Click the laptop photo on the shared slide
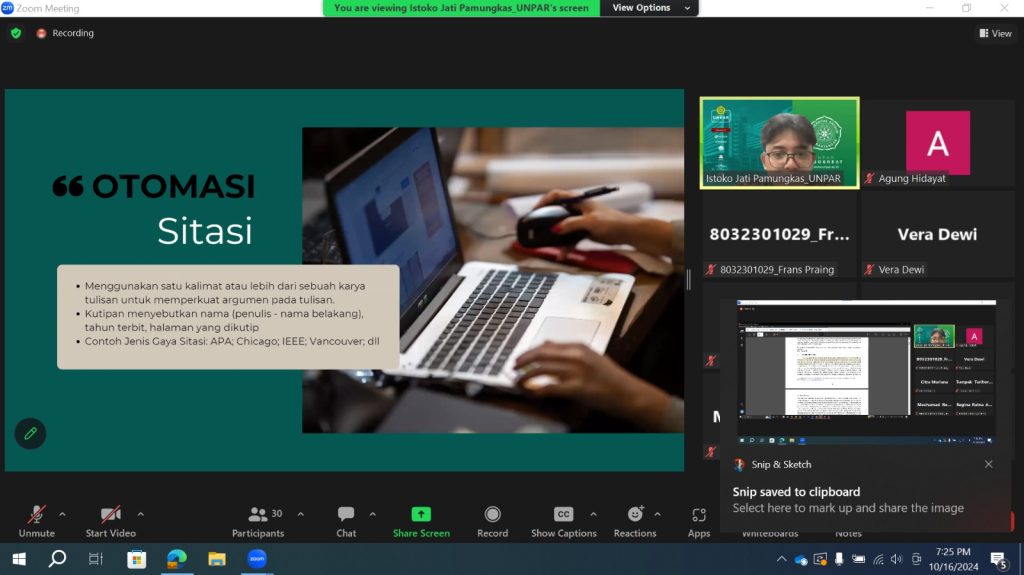The height and width of the screenshot is (575, 1024). (493, 280)
